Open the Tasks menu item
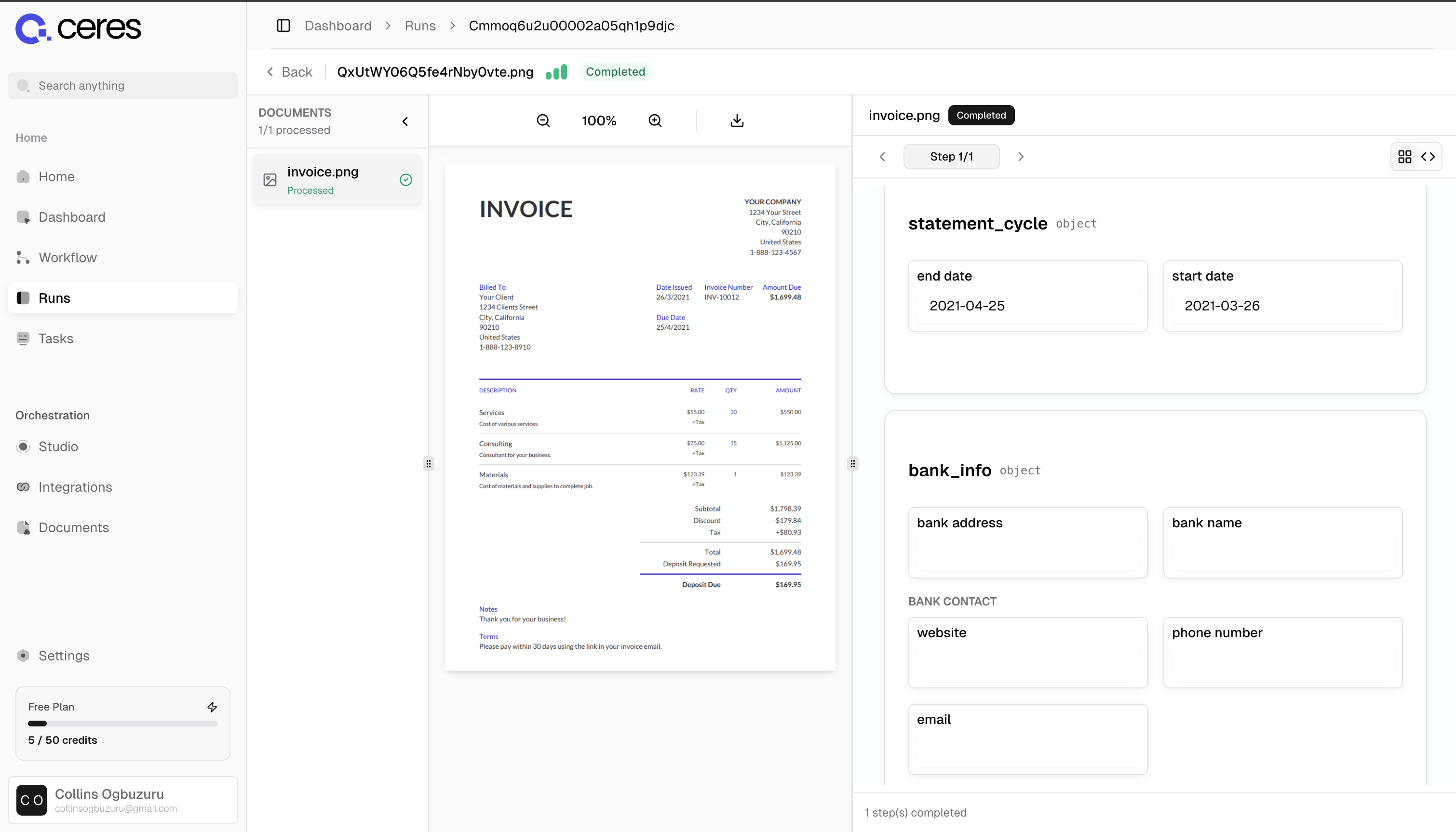This screenshot has width=1456, height=832. 55,338
